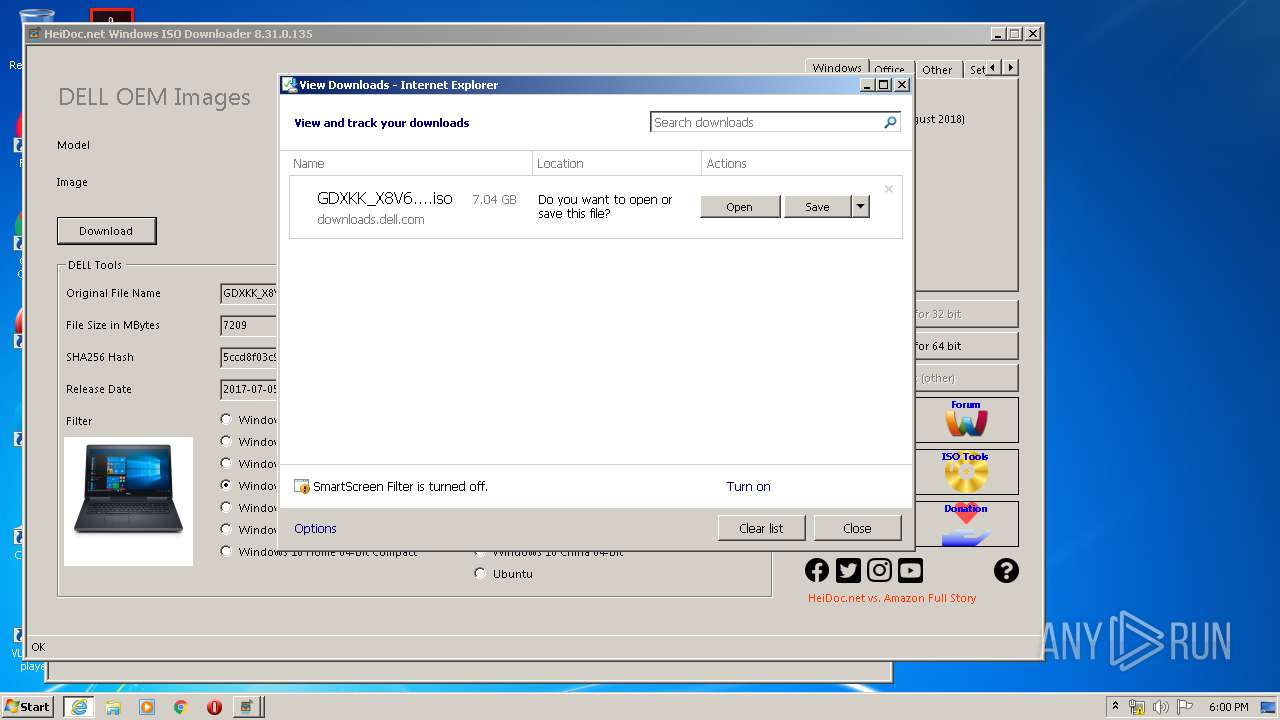Click the '(other)' button
This screenshot has width=1280, height=720.
pyautogui.click(x=966, y=378)
